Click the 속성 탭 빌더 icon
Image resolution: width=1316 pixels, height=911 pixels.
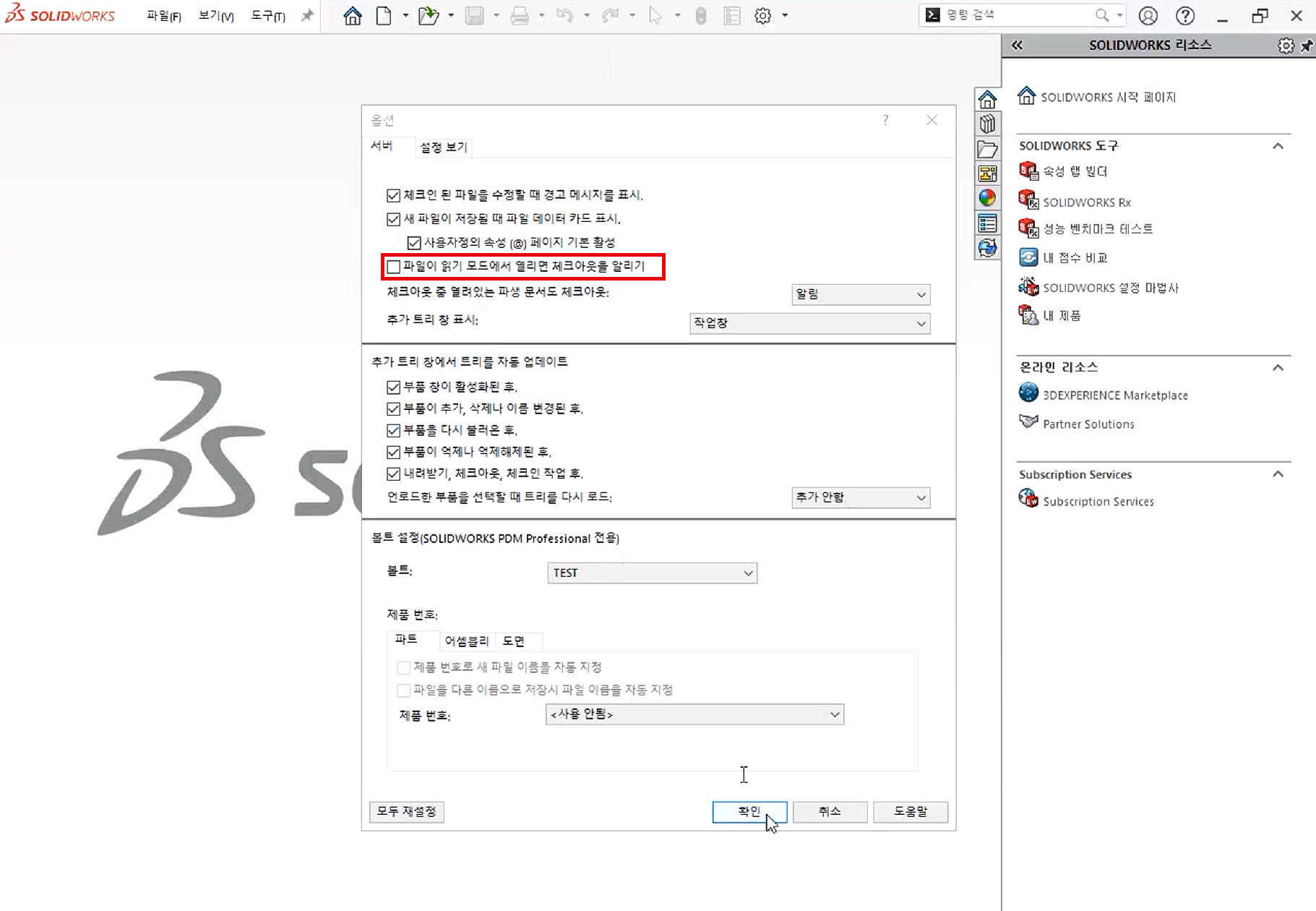click(x=1028, y=171)
